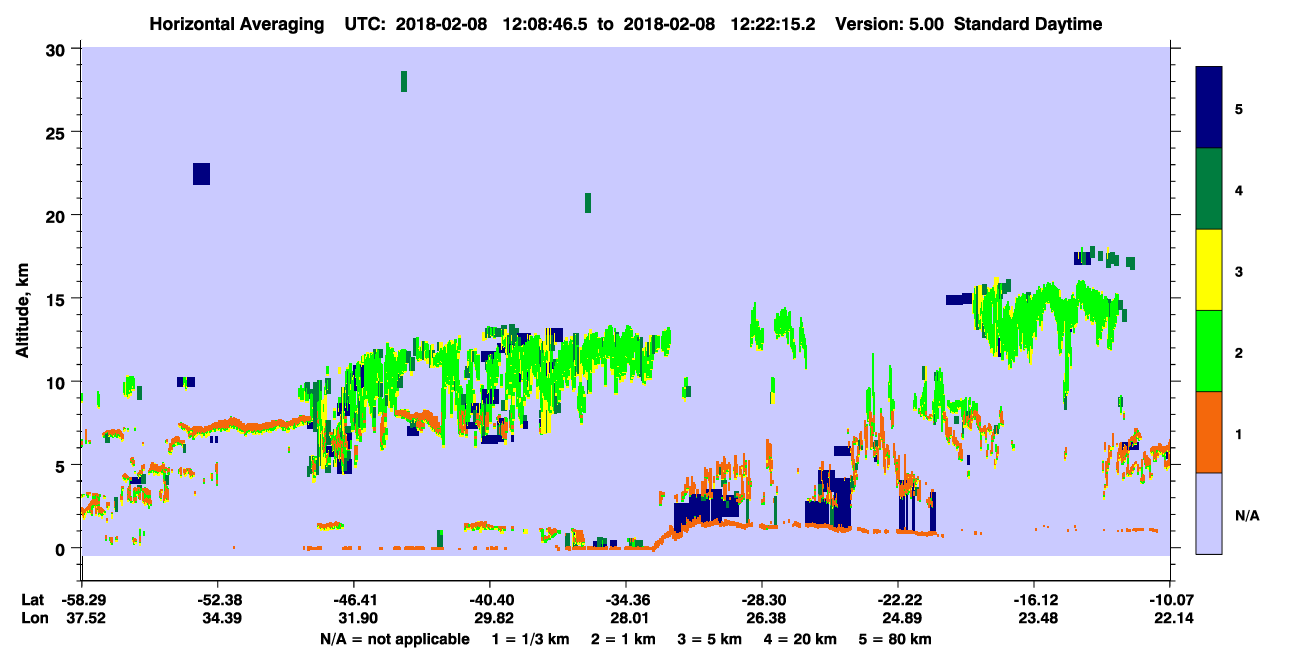Click latitude value -16.12
This screenshot has width=1300, height=667.
click(x=1034, y=600)
